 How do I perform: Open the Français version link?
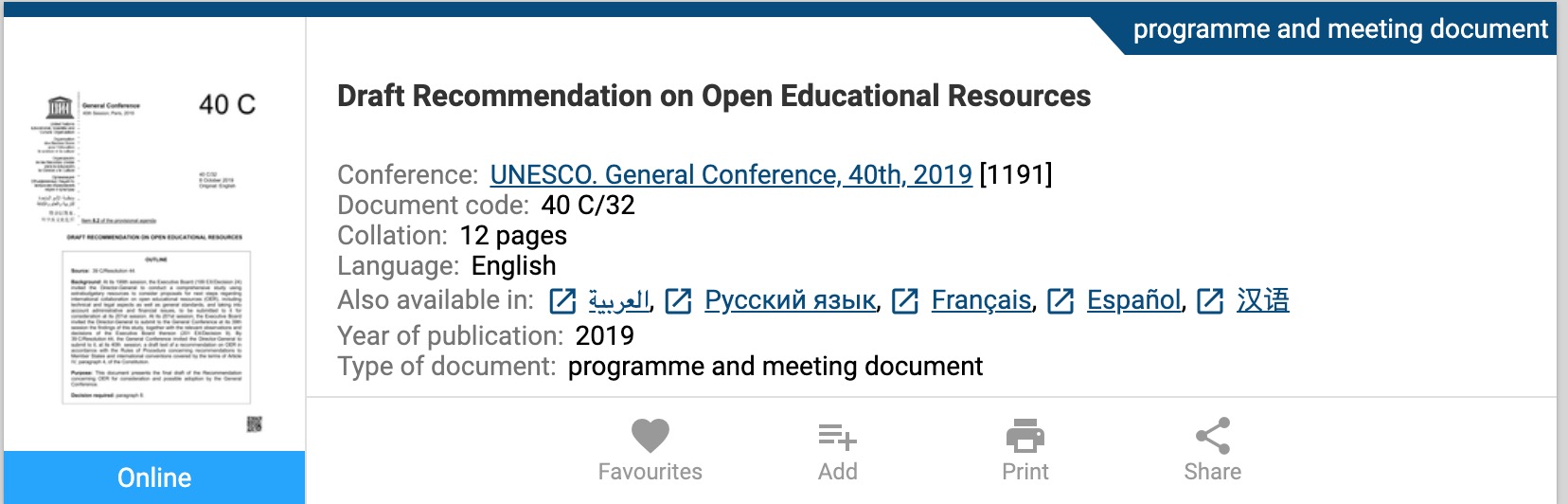coord(981,300)
